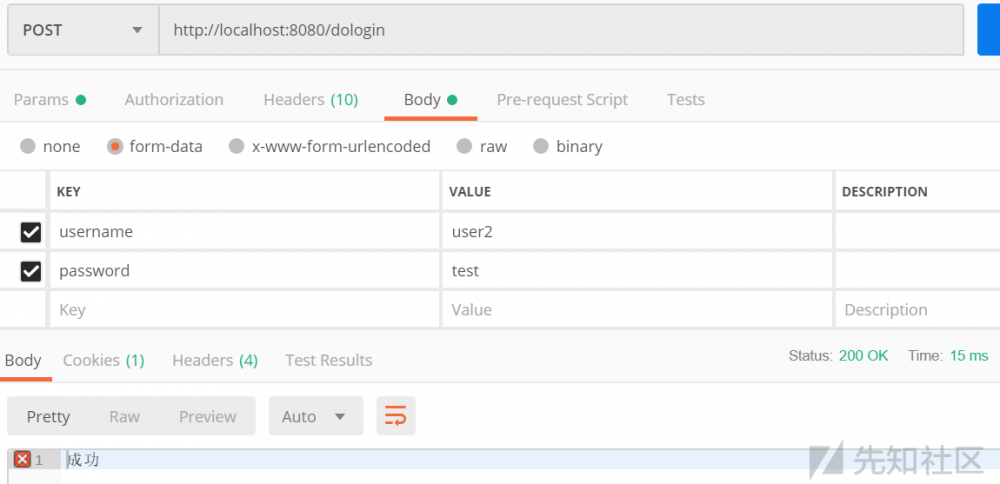Click the wrap lines icon in the response toolbar
Image resolution: width=1000 pixels, height=484 pixels.
(x=395, y=416)
